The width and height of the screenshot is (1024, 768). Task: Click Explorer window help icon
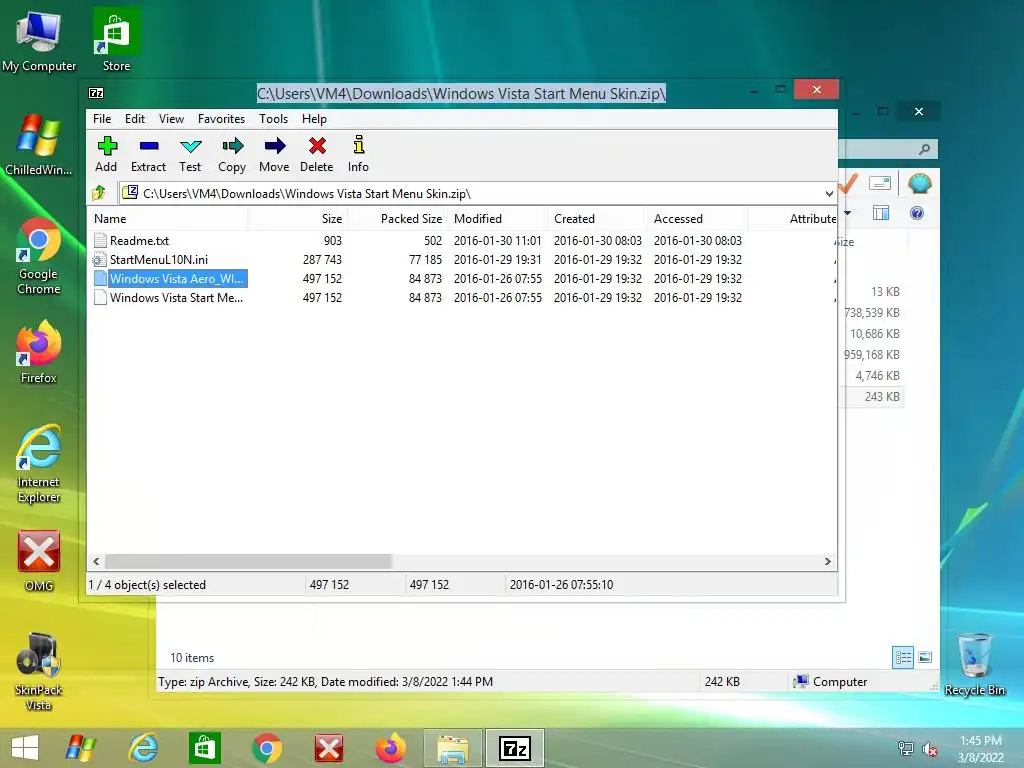tap(917, 213)
